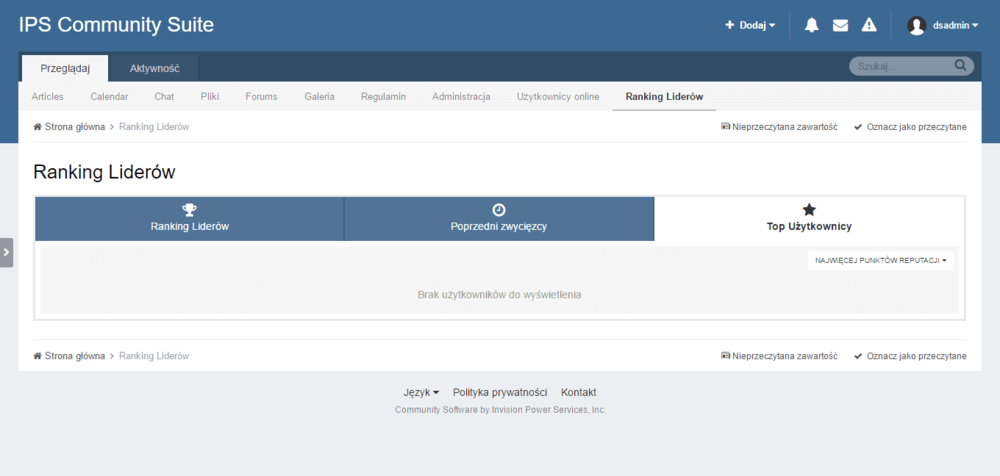
Task: Click the search magnifier icon
Action: [x=960, y=66]
